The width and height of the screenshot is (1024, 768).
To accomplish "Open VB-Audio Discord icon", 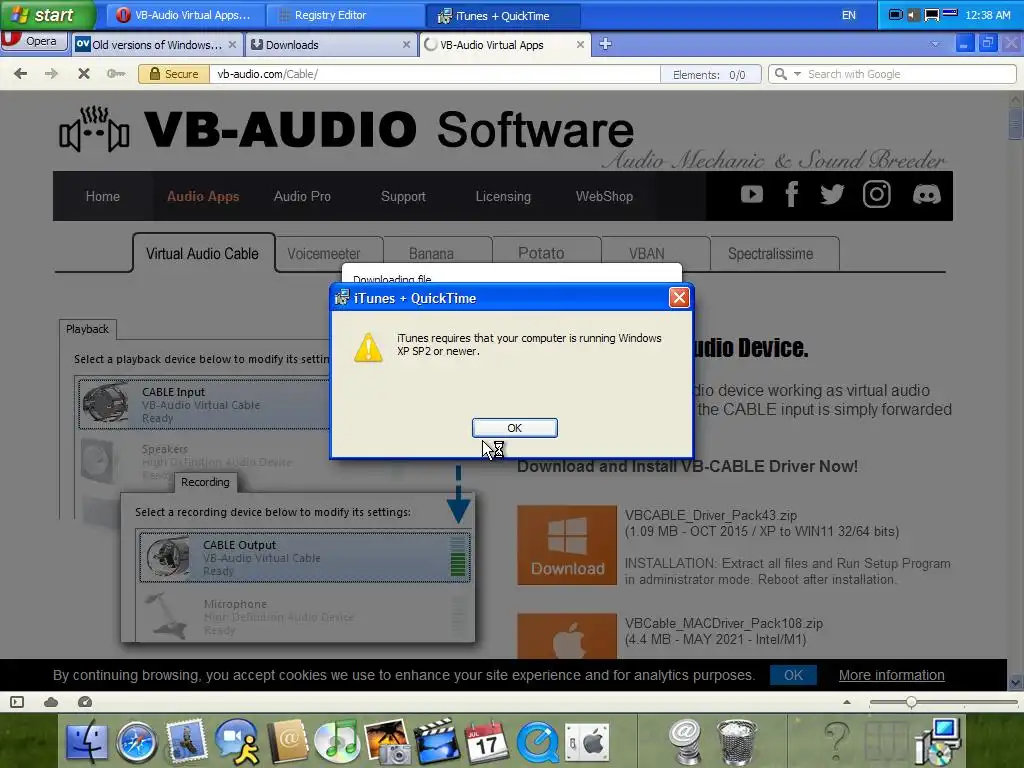I will click(926, 194).
